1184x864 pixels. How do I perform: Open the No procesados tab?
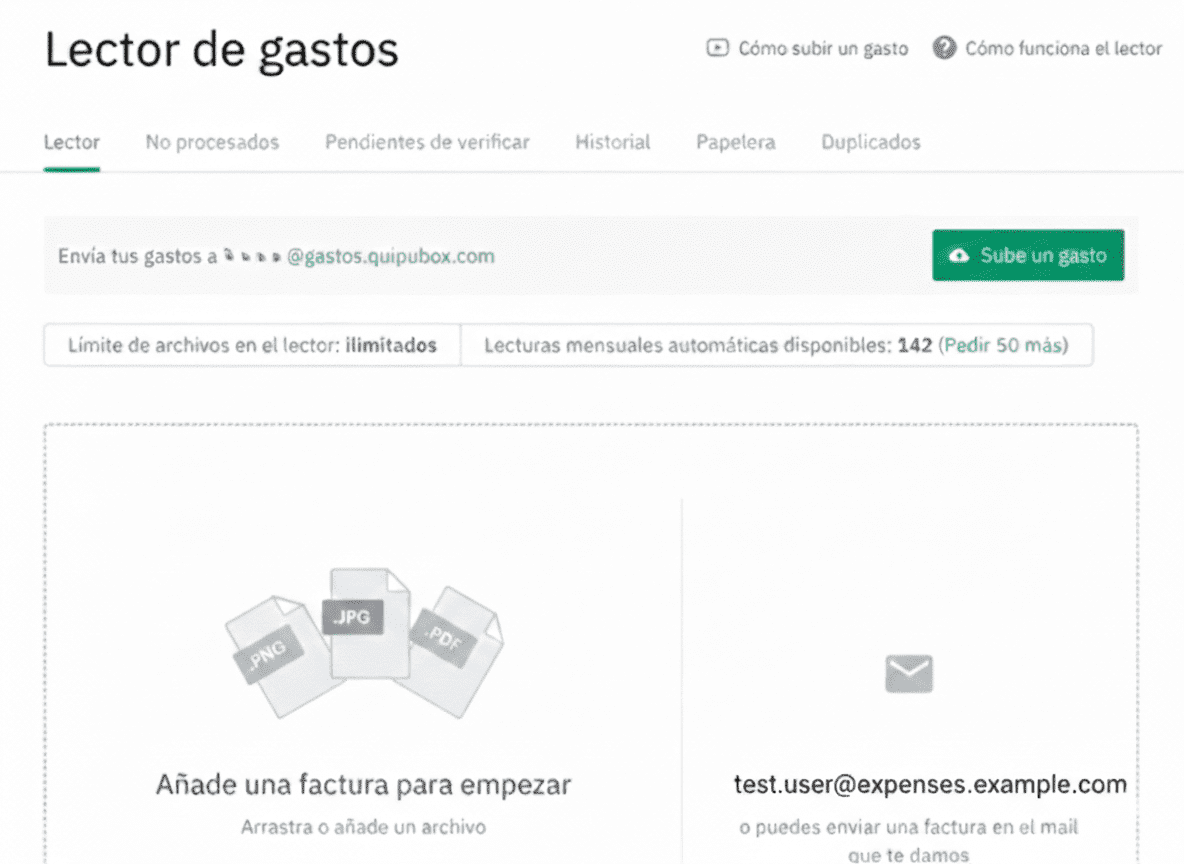[x=212, y=142]
